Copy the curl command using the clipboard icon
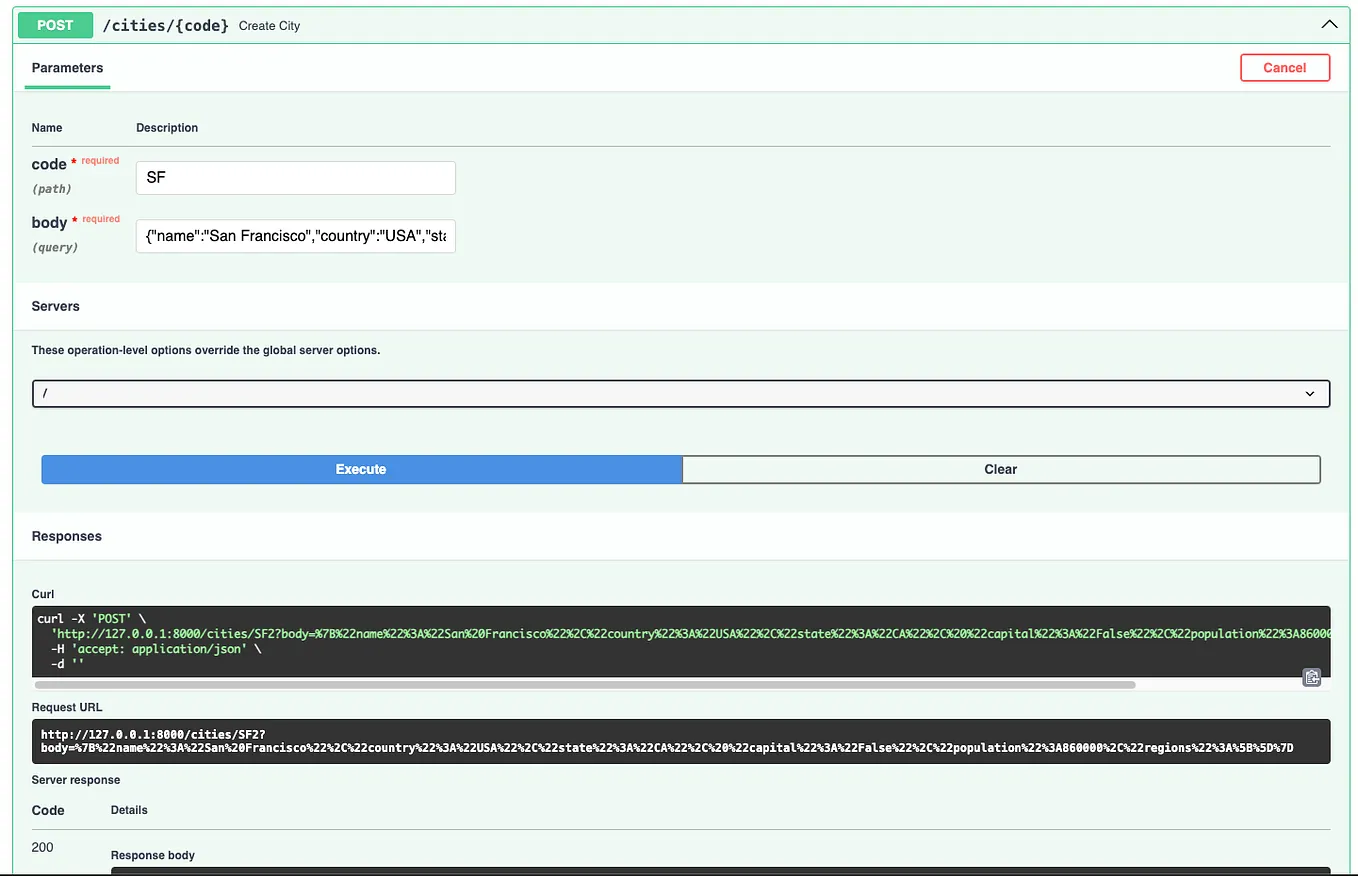This screenshot has width=1358, height=876. click(1311, 677)
